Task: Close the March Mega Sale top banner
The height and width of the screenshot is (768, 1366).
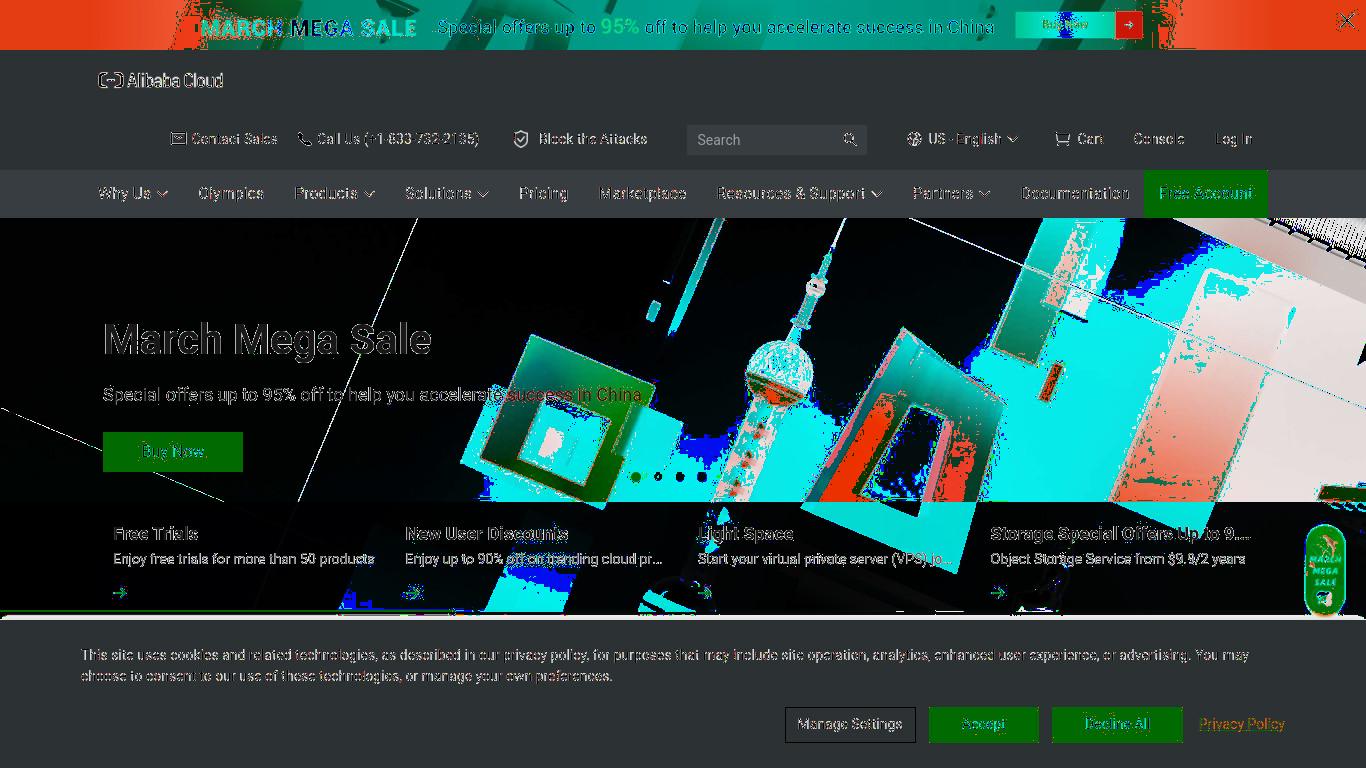Action: [1346, 20]
